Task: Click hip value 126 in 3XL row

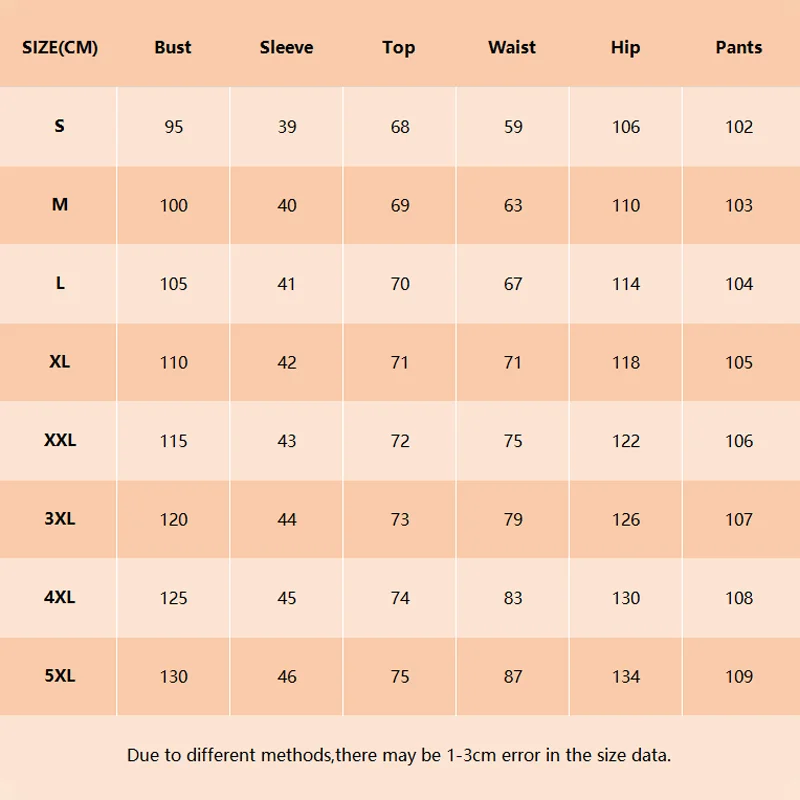Action: [x=626, y=519]
